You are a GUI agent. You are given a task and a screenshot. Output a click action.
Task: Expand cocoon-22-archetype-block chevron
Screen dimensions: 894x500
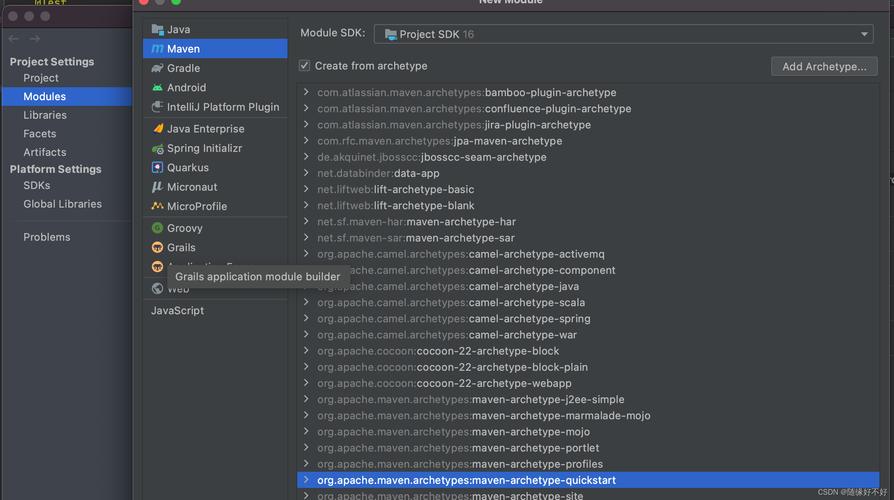(306, 350)
